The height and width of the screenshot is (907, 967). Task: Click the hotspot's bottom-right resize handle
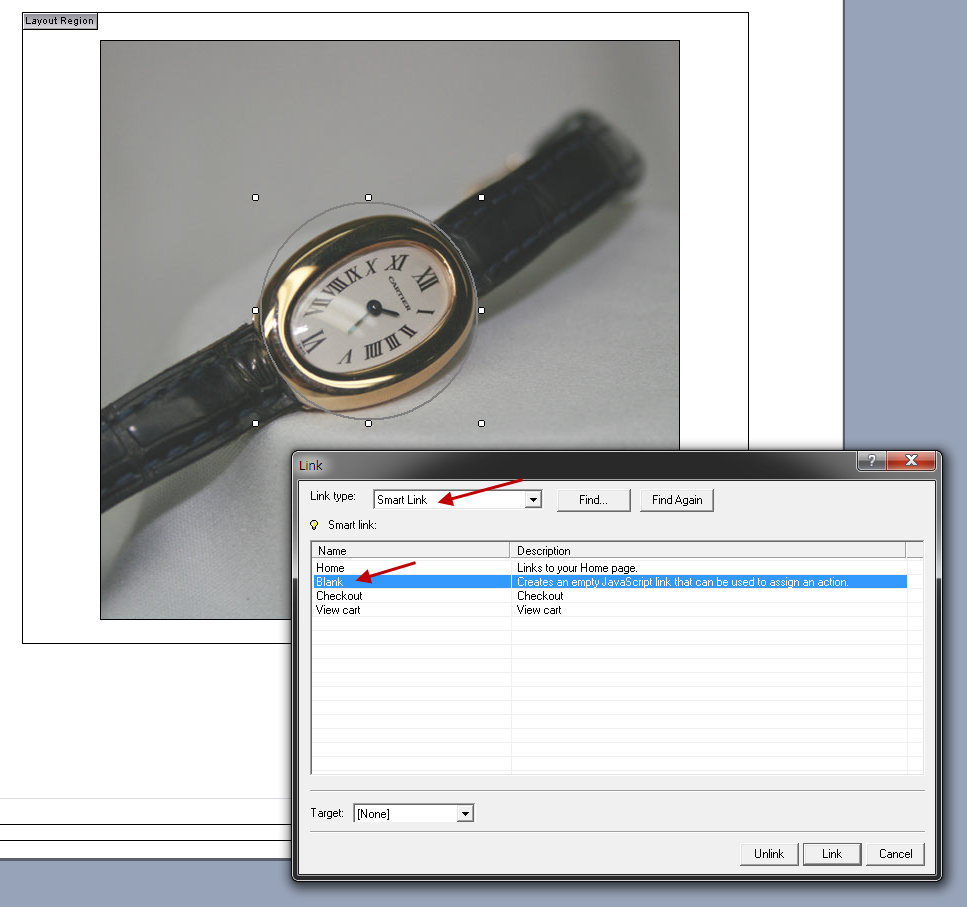click(482, 424)
